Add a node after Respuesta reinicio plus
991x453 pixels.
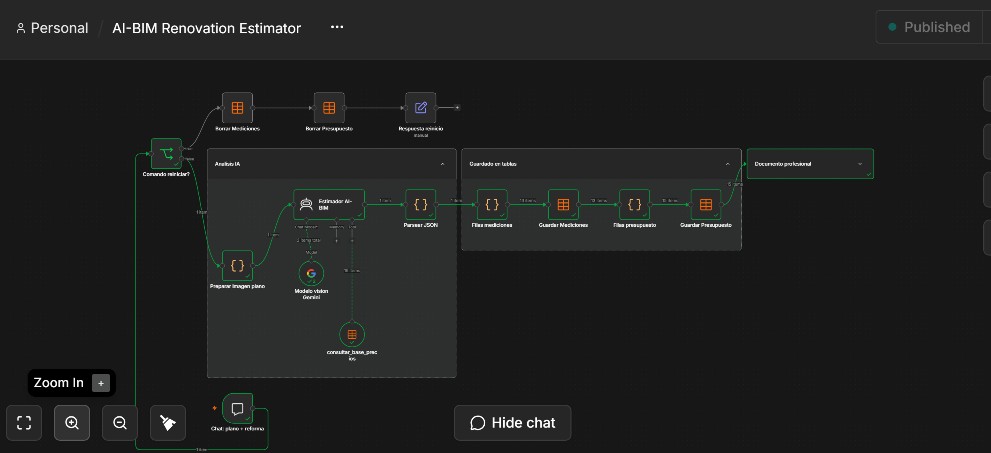point(457,107)
